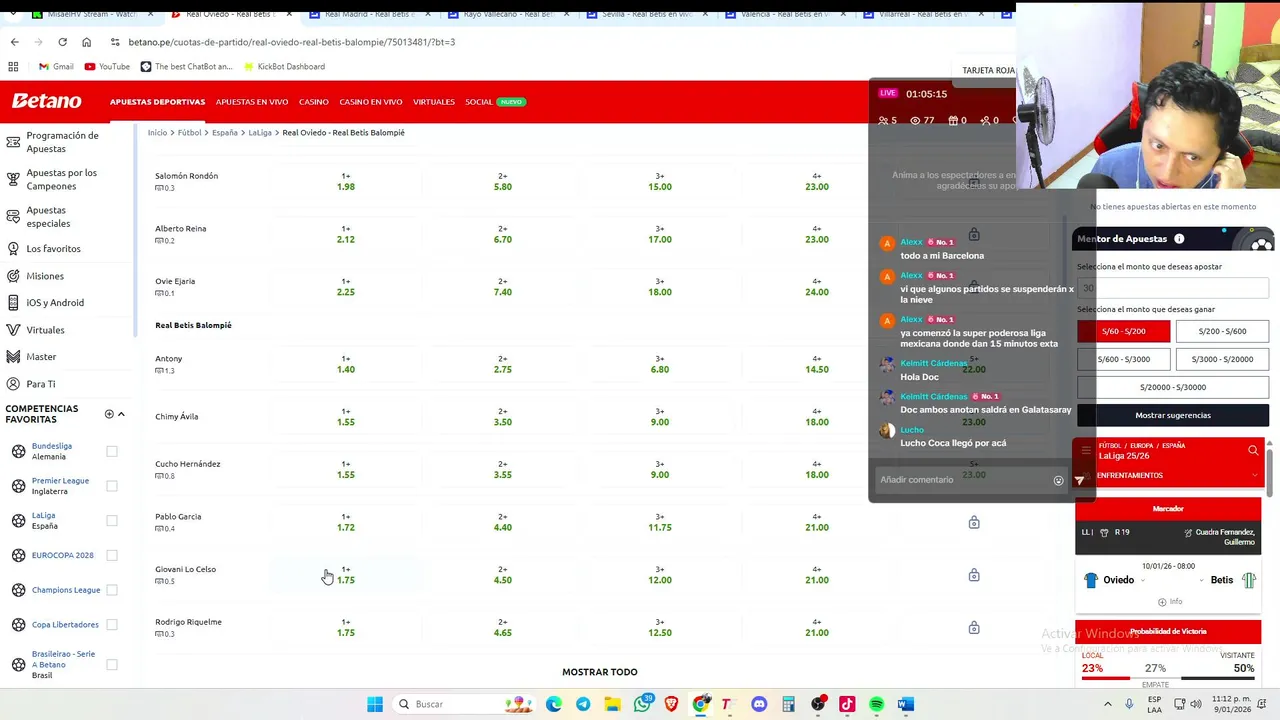Open the Betis team dropdown arrow
Viewport: 1280px width, 720px height.
click(1202, 581)
